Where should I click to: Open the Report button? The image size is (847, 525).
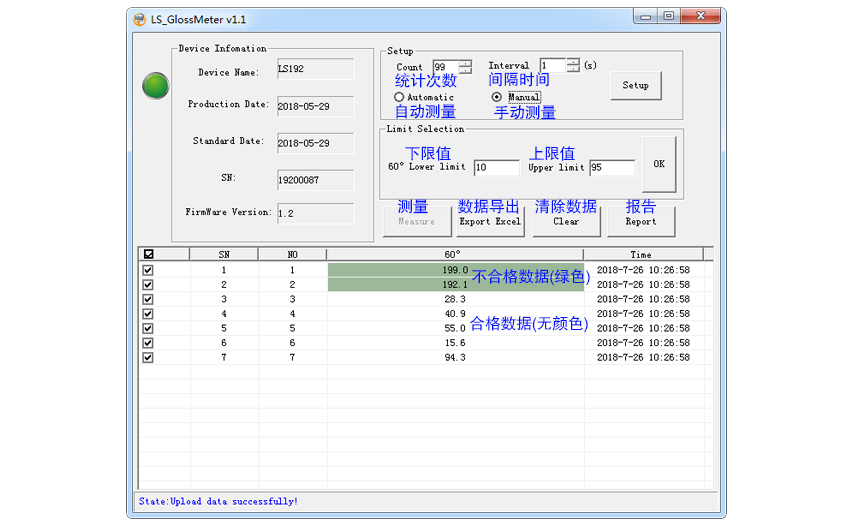click(640, 221)
